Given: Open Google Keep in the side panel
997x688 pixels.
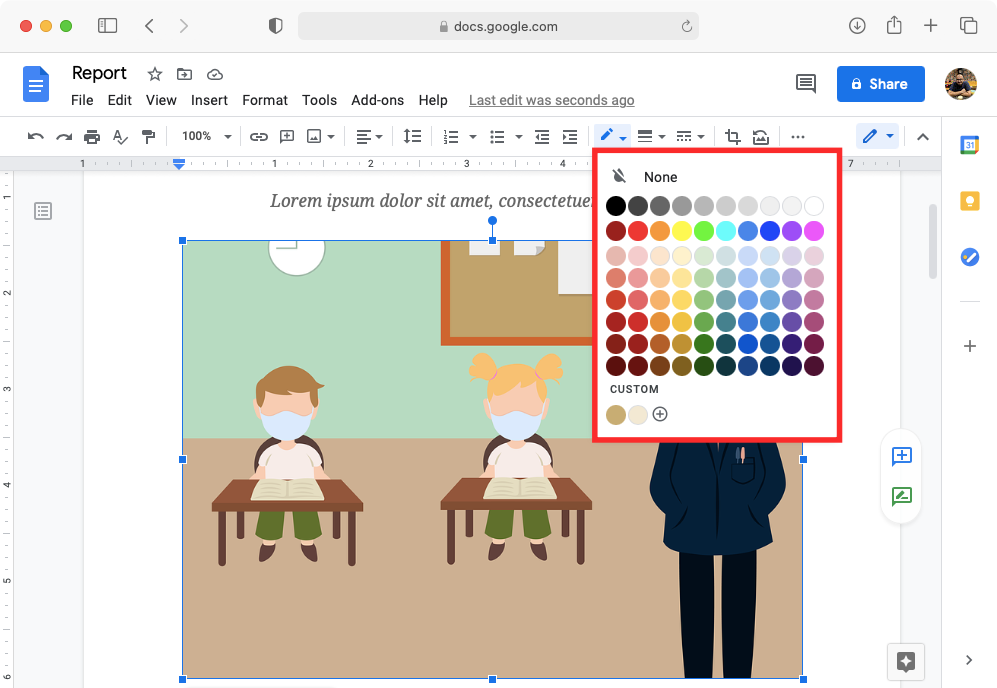Looking at the screenshot, I should (968, 201).
